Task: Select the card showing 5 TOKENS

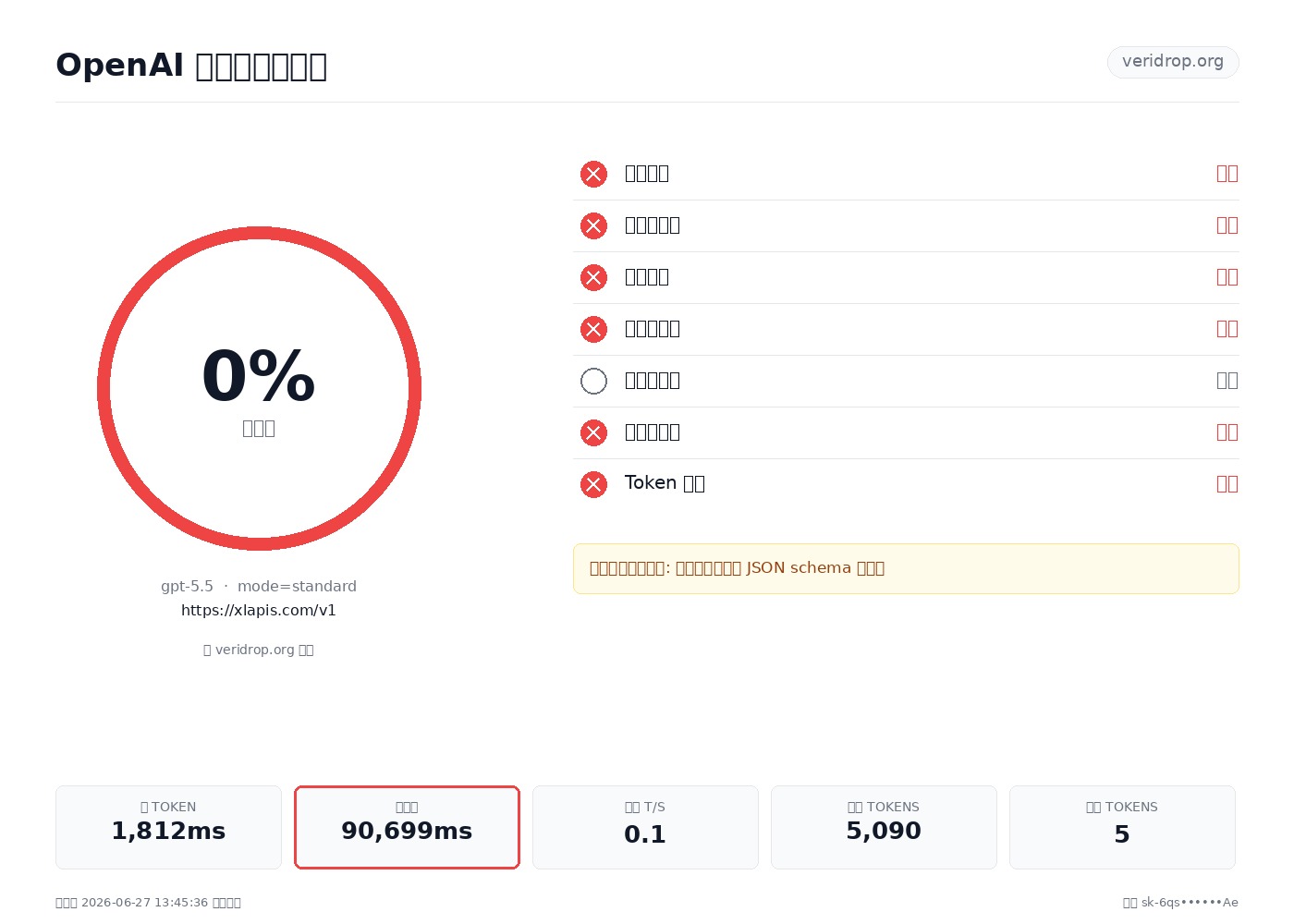Action: [x=1122, y=827]
